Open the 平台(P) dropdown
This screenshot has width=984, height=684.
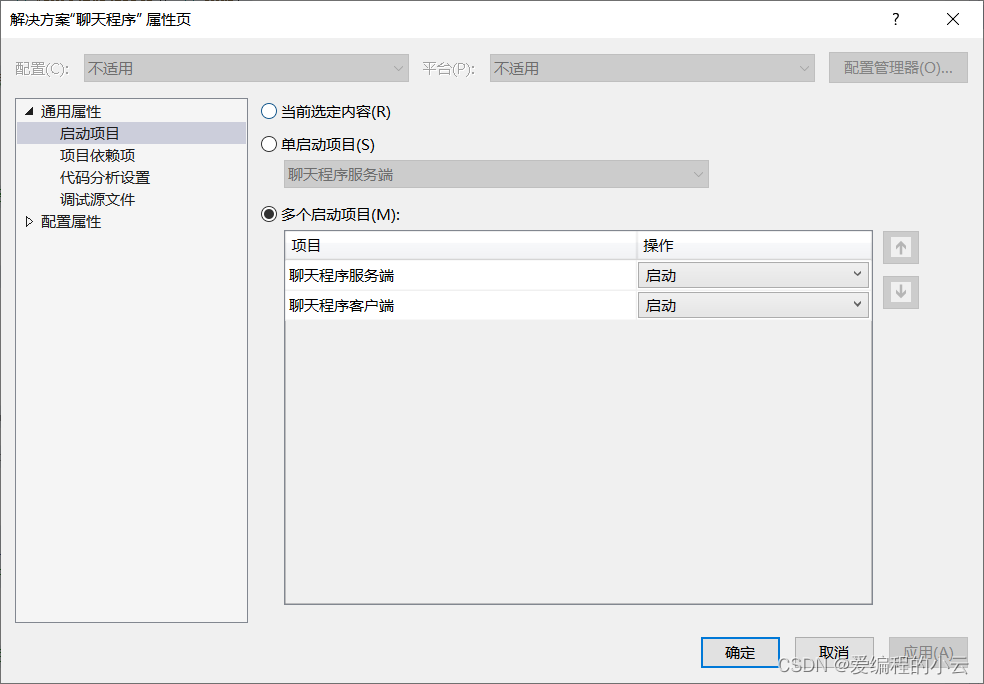pos(652,68)
